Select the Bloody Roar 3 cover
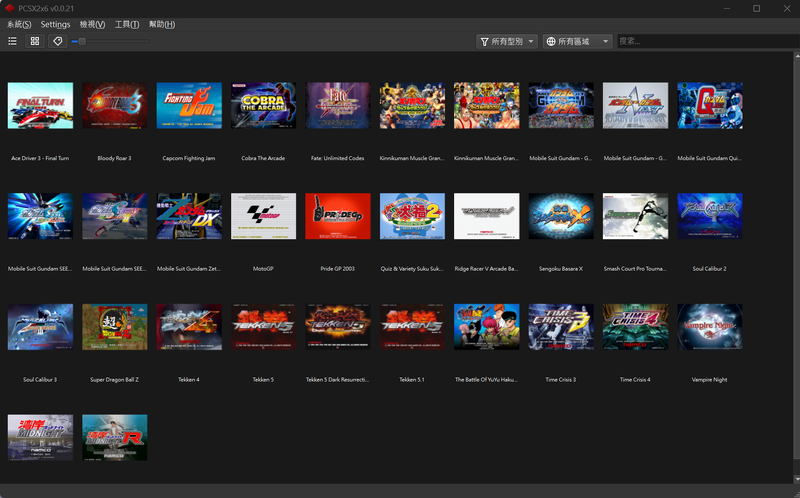800x498 pixels. (x=115, y=106)
